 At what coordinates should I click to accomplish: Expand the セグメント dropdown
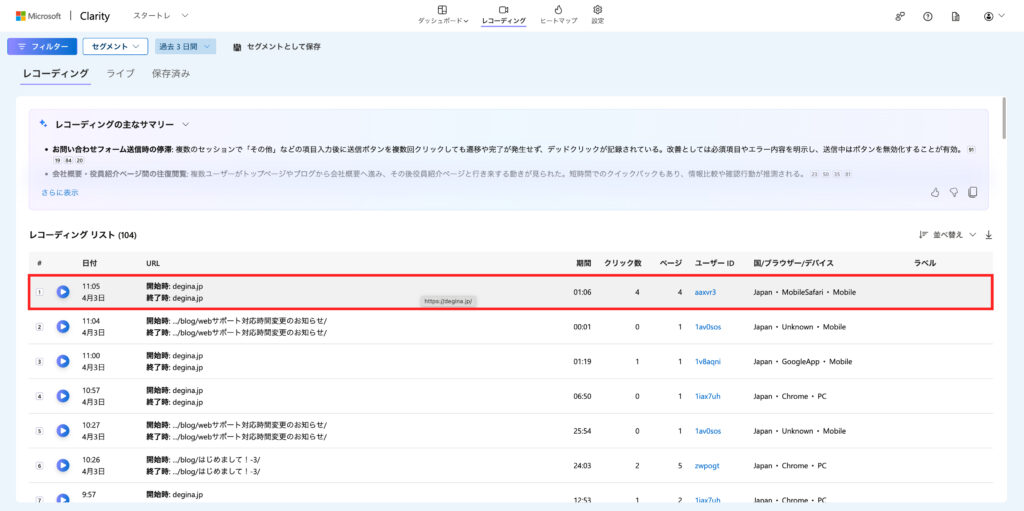115,46
